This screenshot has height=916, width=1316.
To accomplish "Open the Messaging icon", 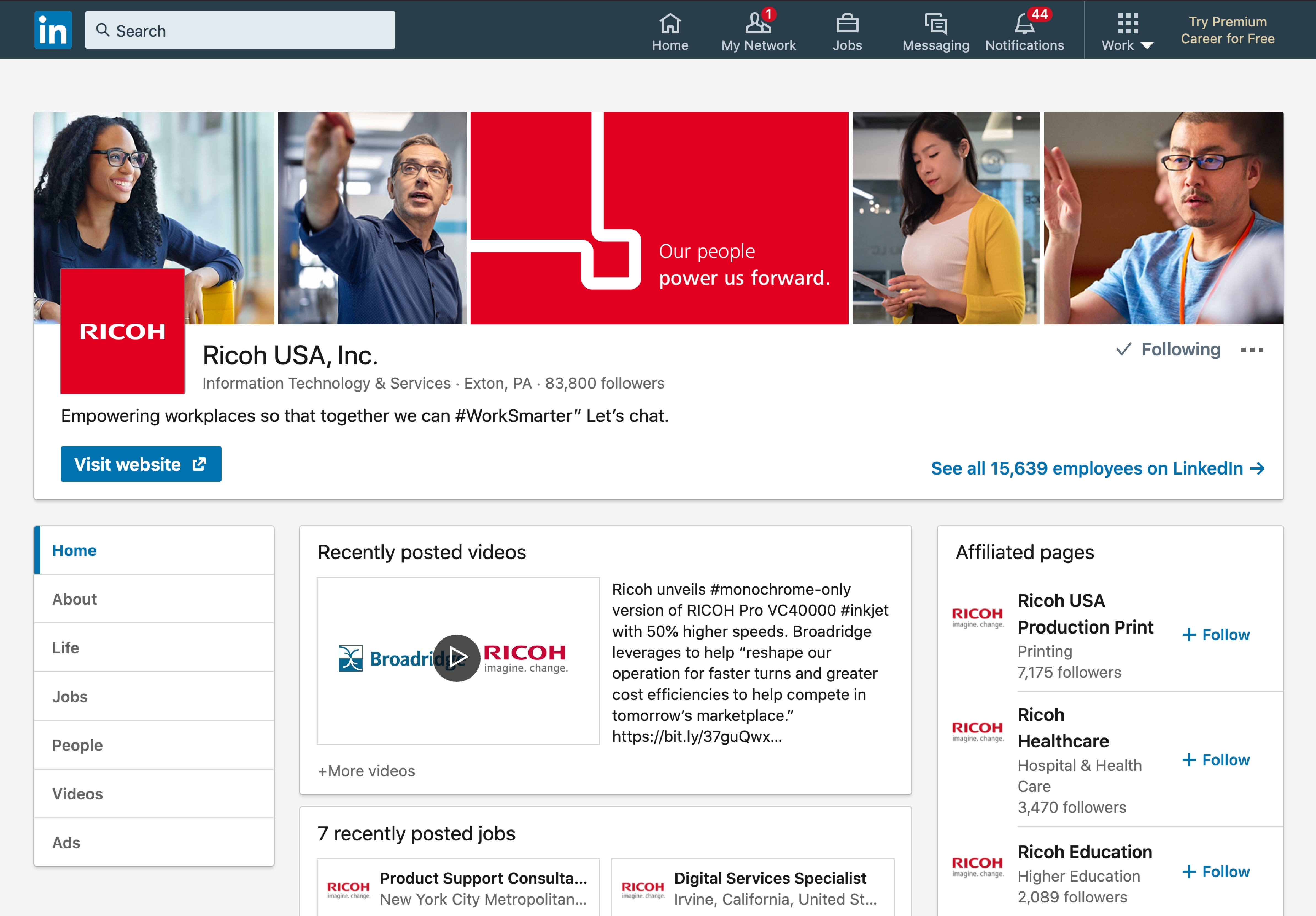I will click(935, 32).
